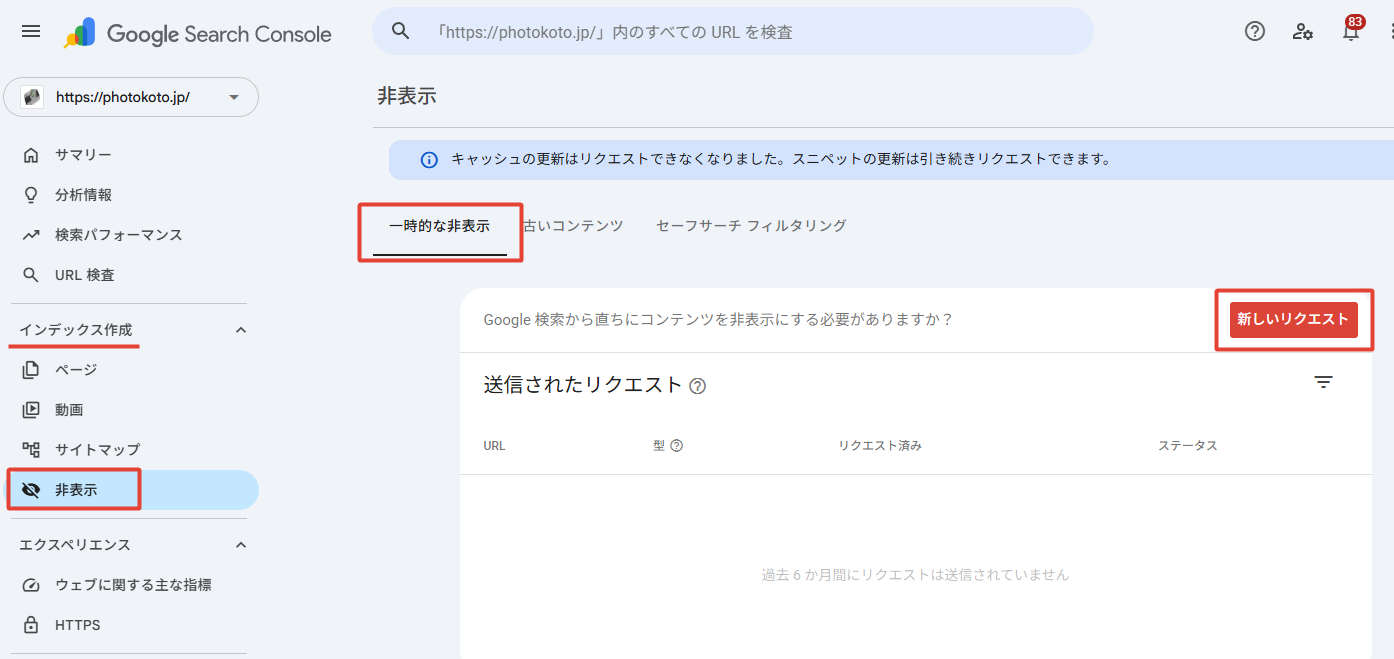Click the lightbulb icon beside 分析情報
Viewport: 1394px width, 659px height.
coord(31,195)
